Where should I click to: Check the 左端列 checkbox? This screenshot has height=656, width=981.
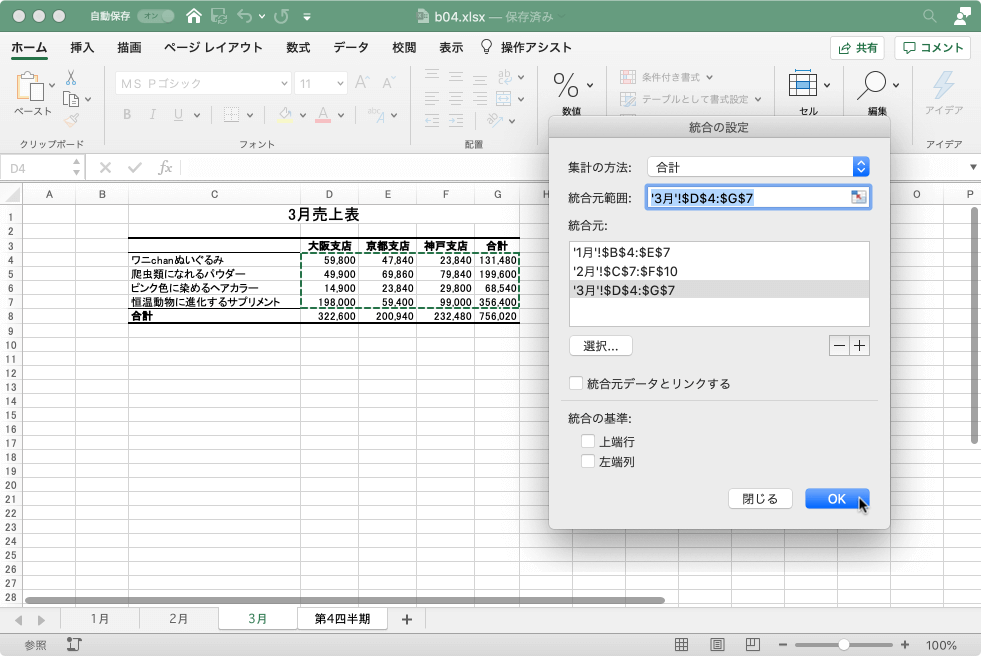(x=587, y=462)
